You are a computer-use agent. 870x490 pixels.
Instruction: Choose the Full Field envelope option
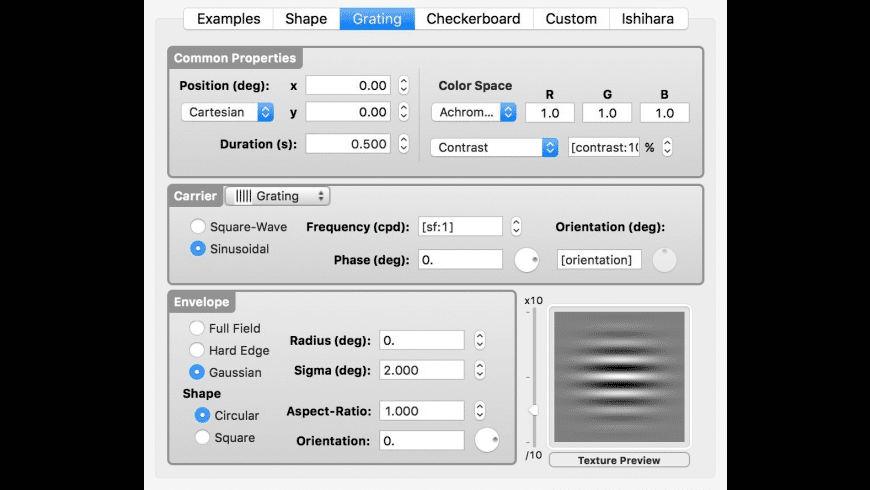[x=198, y=328]
